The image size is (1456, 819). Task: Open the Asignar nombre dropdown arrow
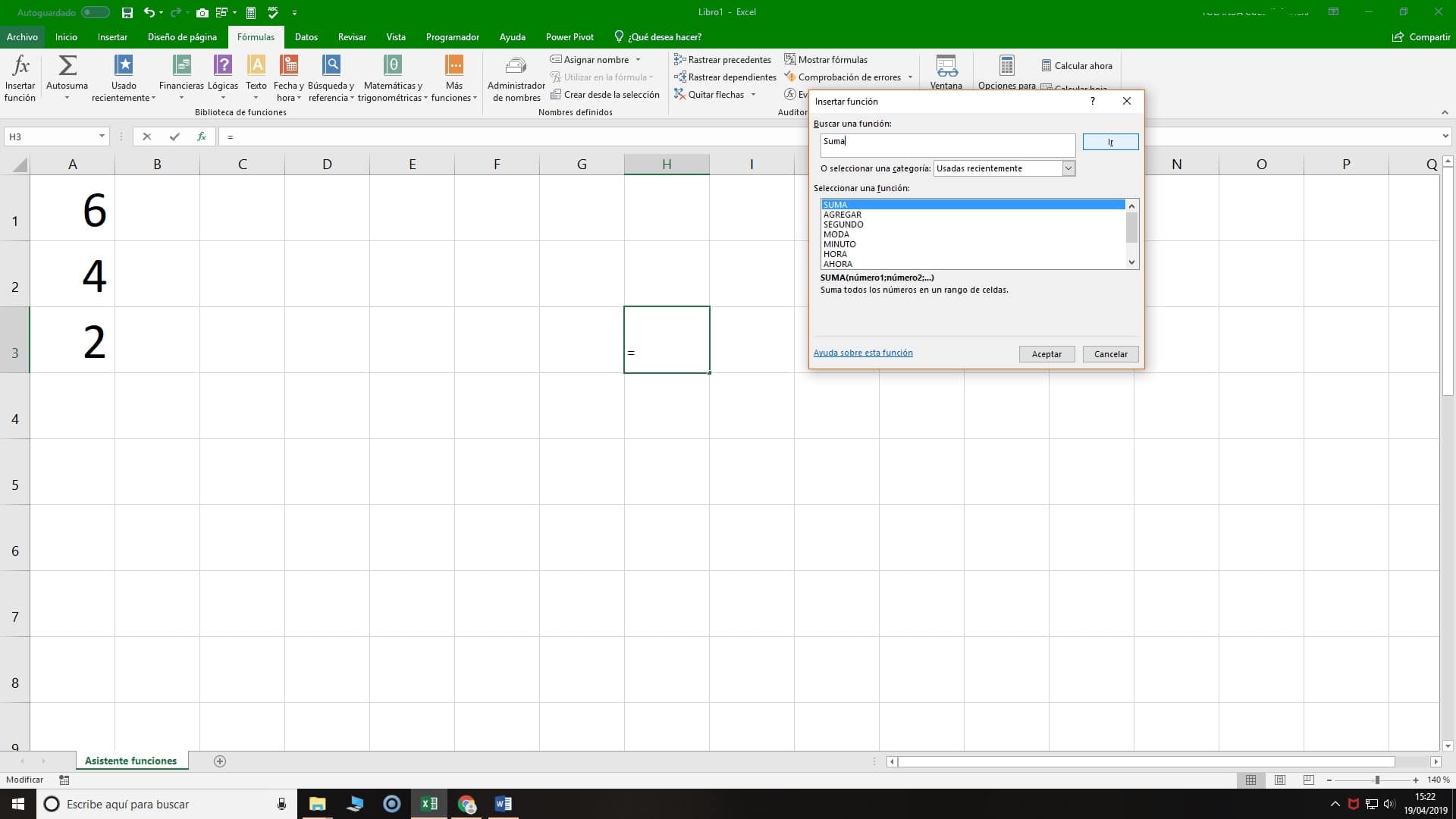pos(638,60)
